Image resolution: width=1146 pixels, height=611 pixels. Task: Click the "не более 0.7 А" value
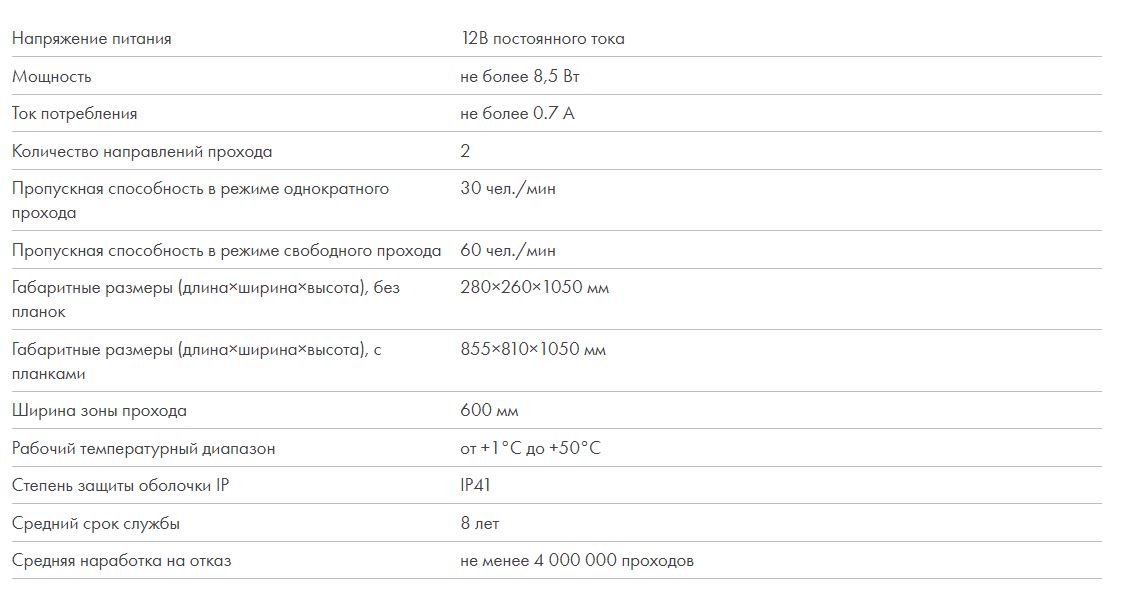click(x=517, y=114)
